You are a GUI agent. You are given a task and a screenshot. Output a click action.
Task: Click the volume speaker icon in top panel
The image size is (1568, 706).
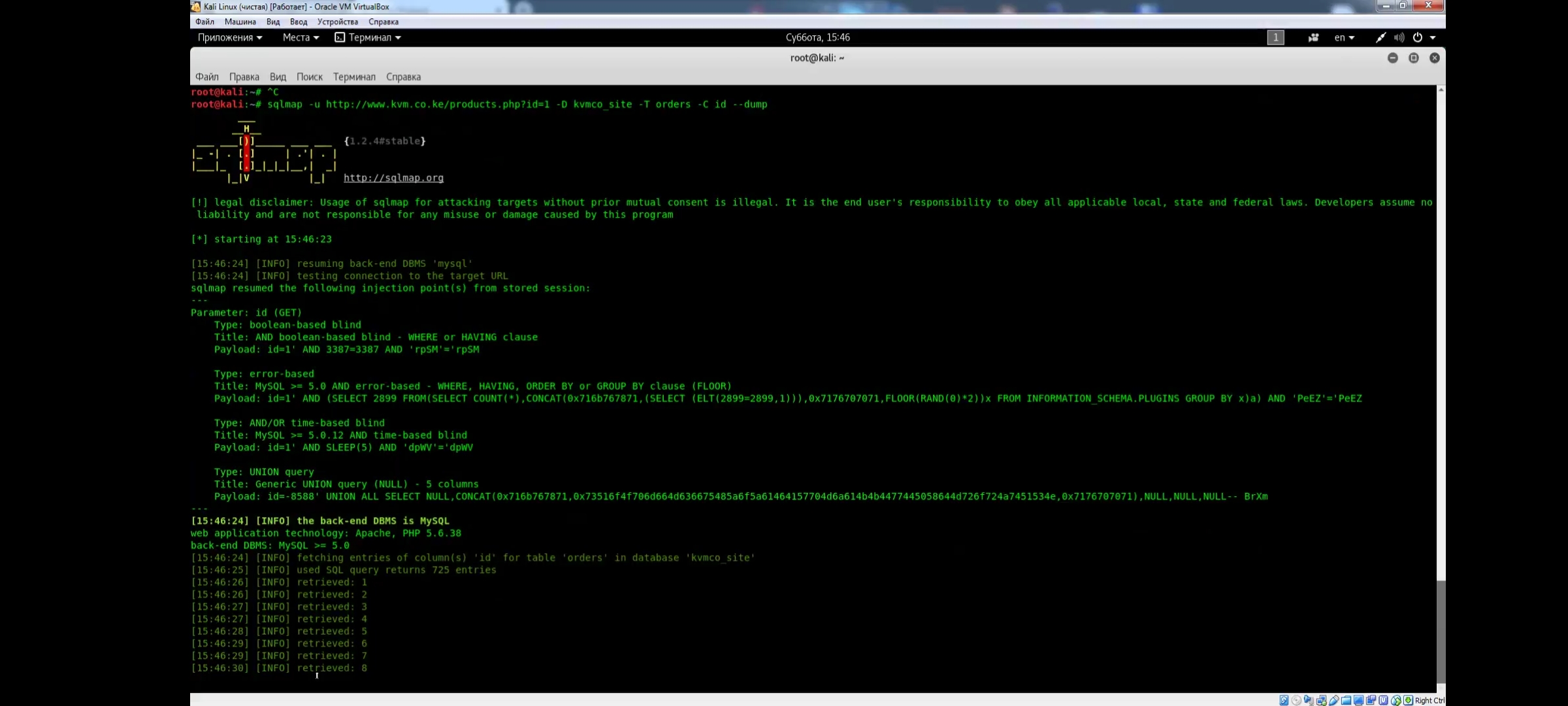[x=1399, y=38]
